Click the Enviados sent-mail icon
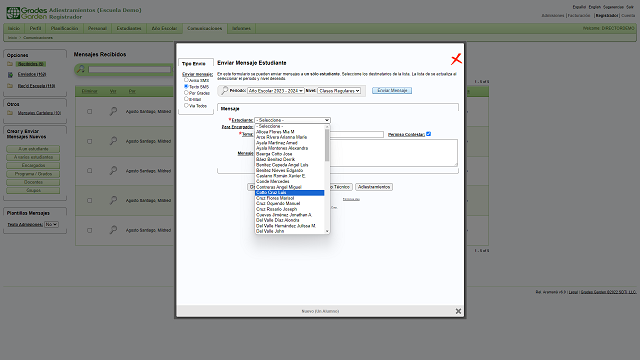The width and height of the screenshot is (640, 360). pyautogui.click(x=10, y=75)
